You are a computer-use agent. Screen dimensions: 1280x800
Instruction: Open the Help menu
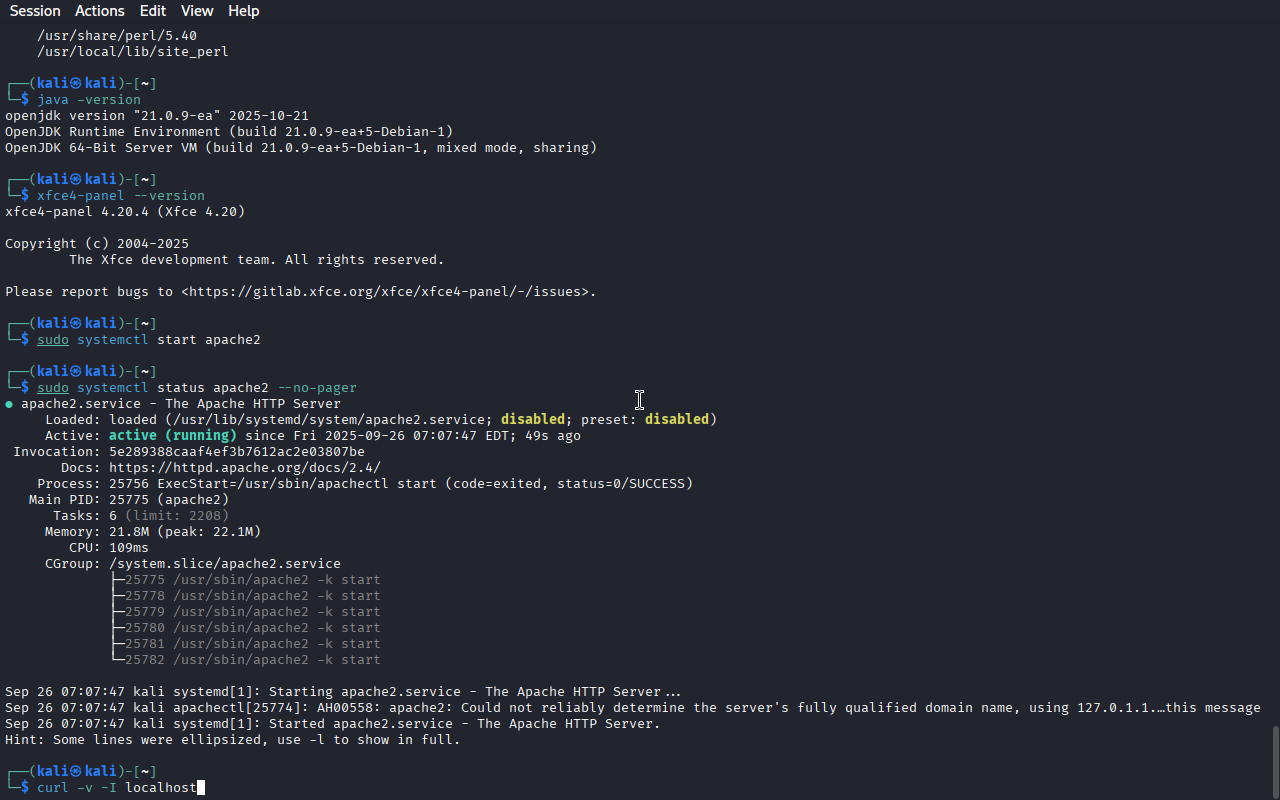point(243,11)
